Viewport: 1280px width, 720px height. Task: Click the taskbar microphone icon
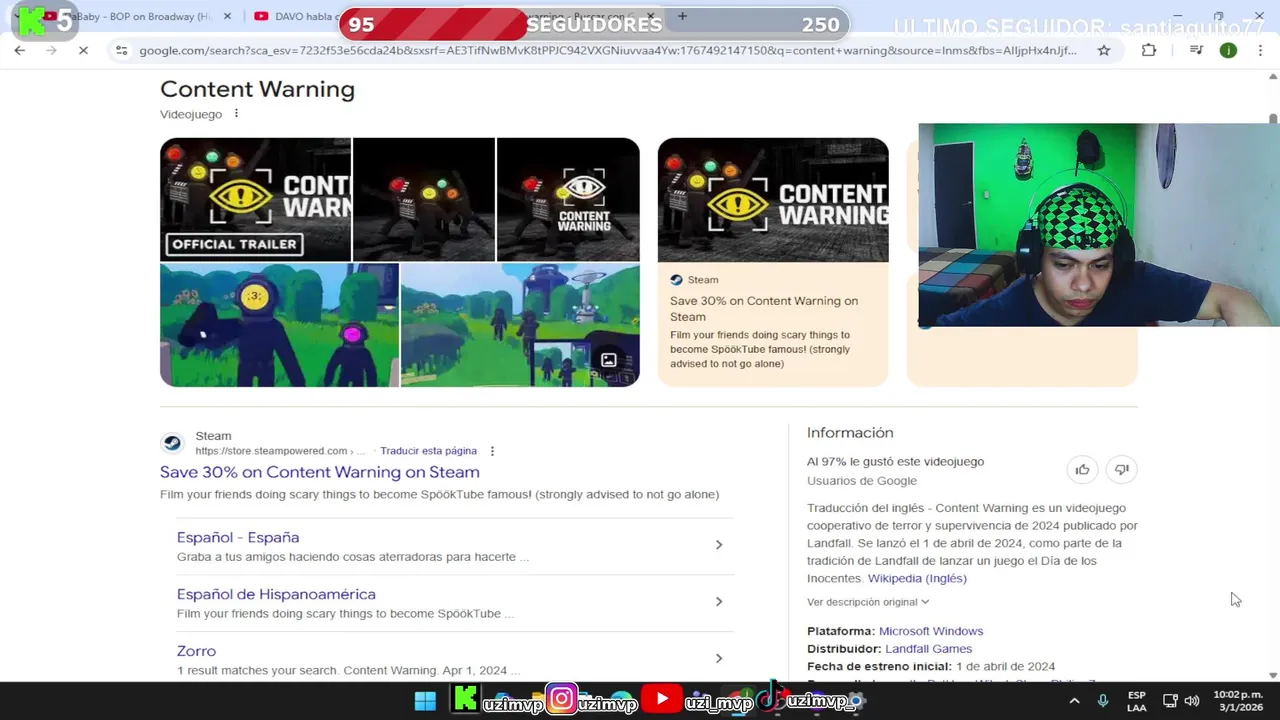[1103, 701]
